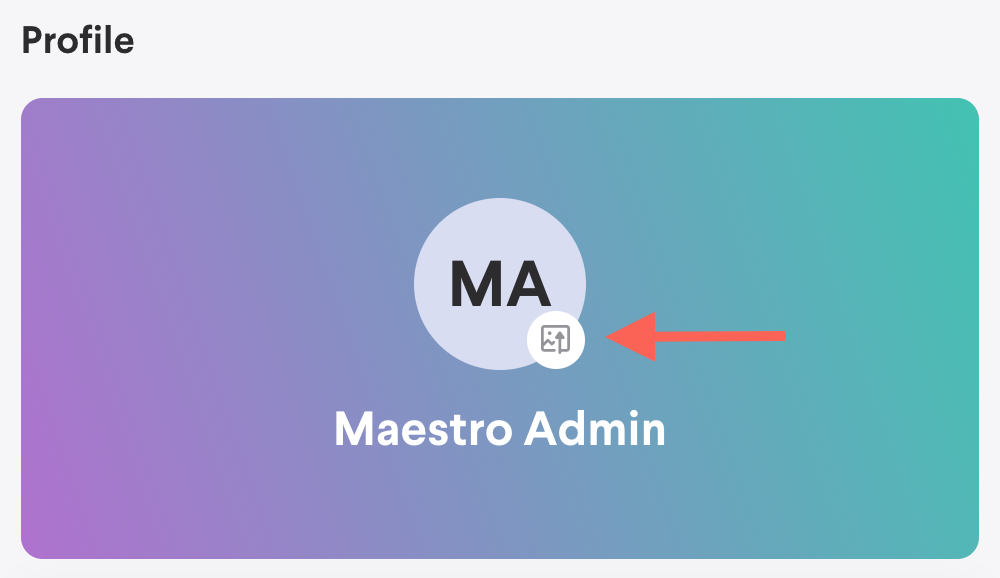Image resolution: width=1000 pixels, height=578 pixels.
Task: Open the avatar image upload badge
Action: point(555,339)
